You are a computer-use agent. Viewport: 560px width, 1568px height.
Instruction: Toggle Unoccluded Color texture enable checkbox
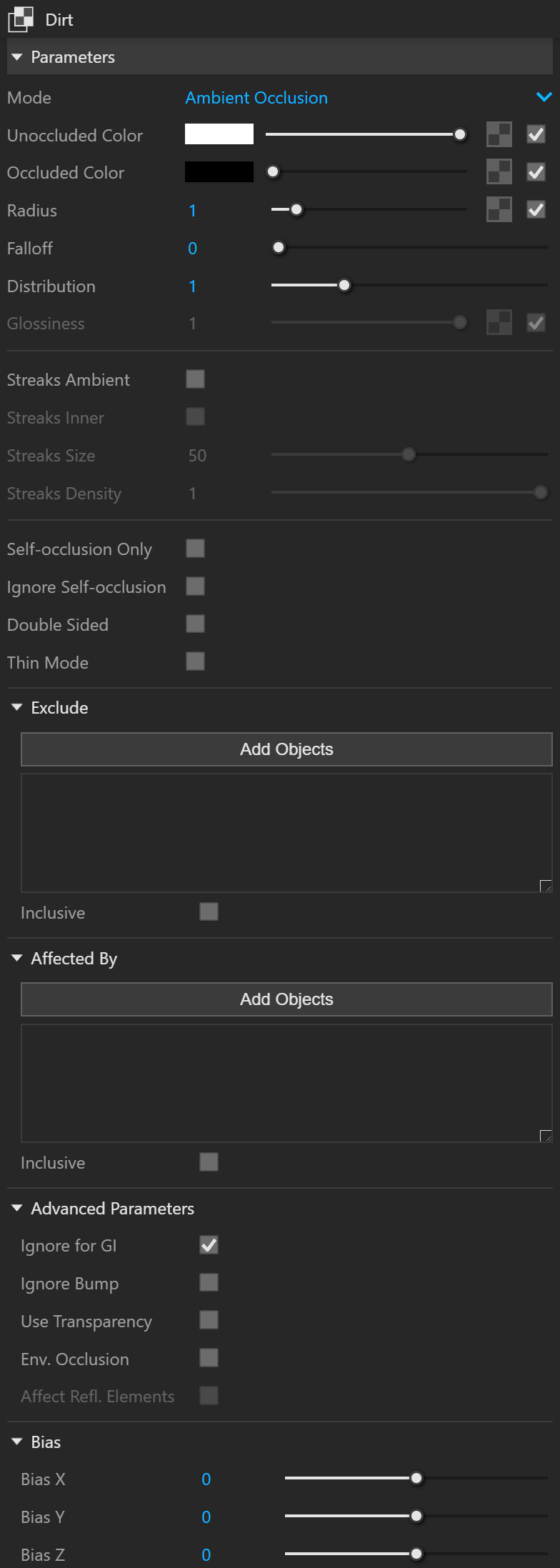coord(536,134)
